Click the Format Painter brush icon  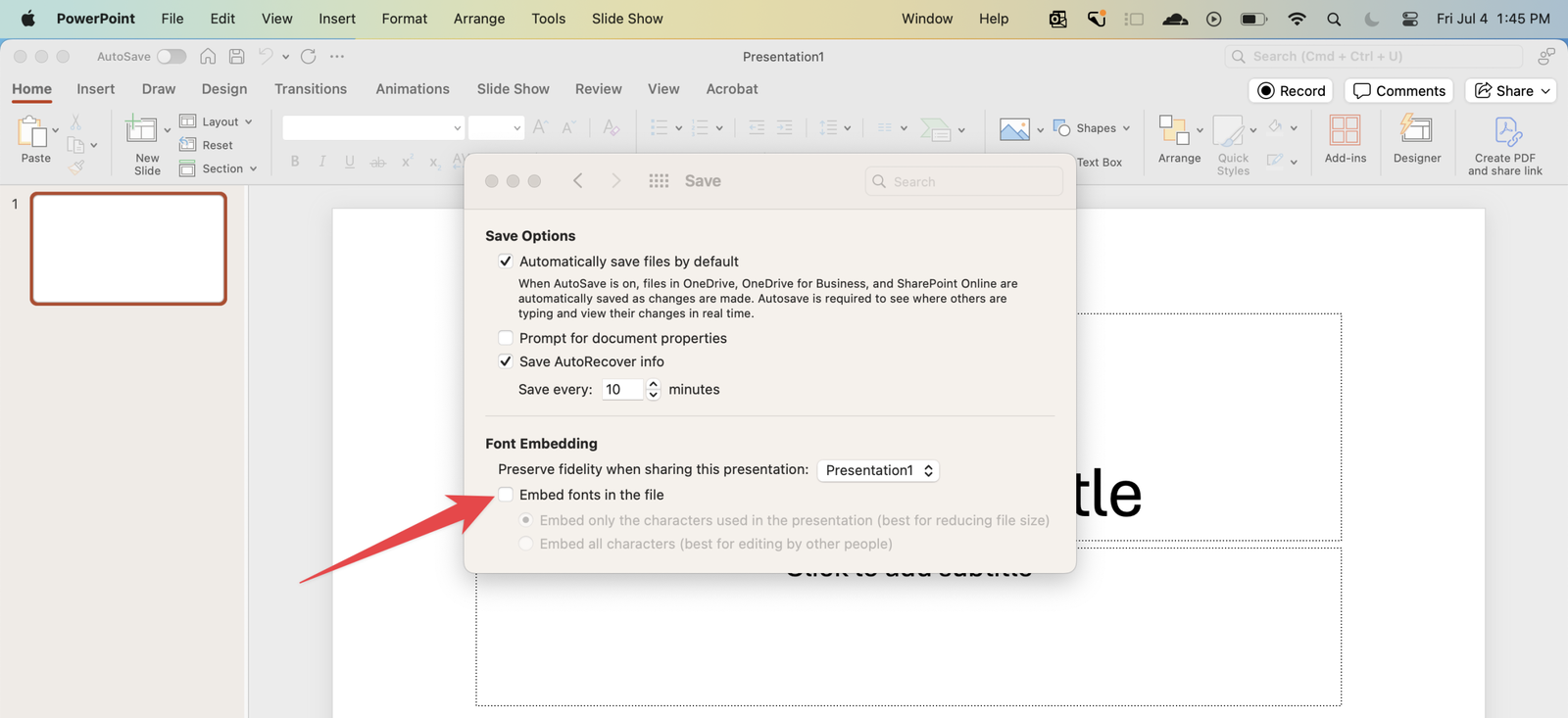pos(76,167)
